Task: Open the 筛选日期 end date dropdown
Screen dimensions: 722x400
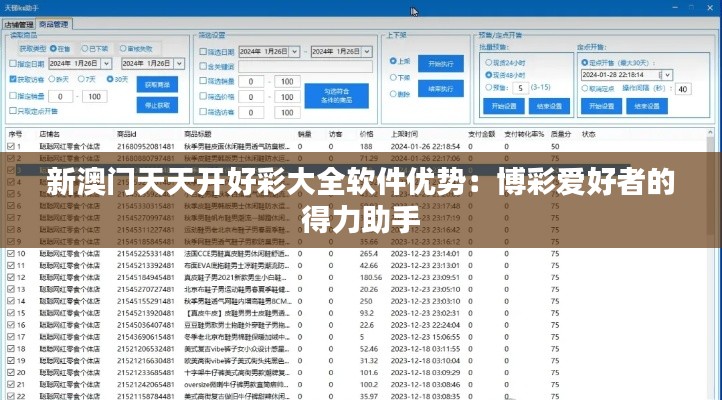Action: (x=367, y=52)
